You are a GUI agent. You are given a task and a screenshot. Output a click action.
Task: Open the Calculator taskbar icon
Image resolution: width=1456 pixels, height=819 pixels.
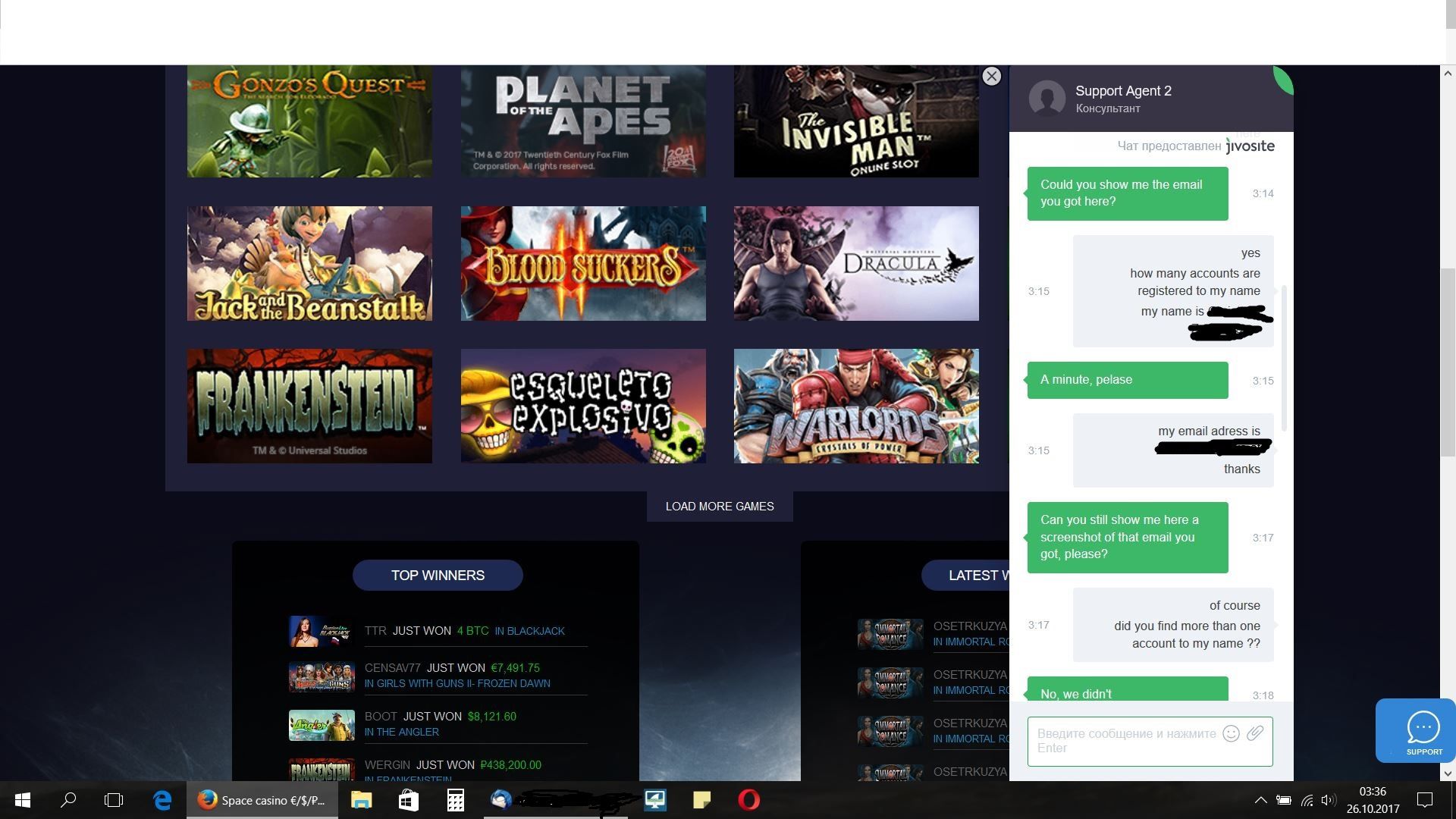pos(455,800)
